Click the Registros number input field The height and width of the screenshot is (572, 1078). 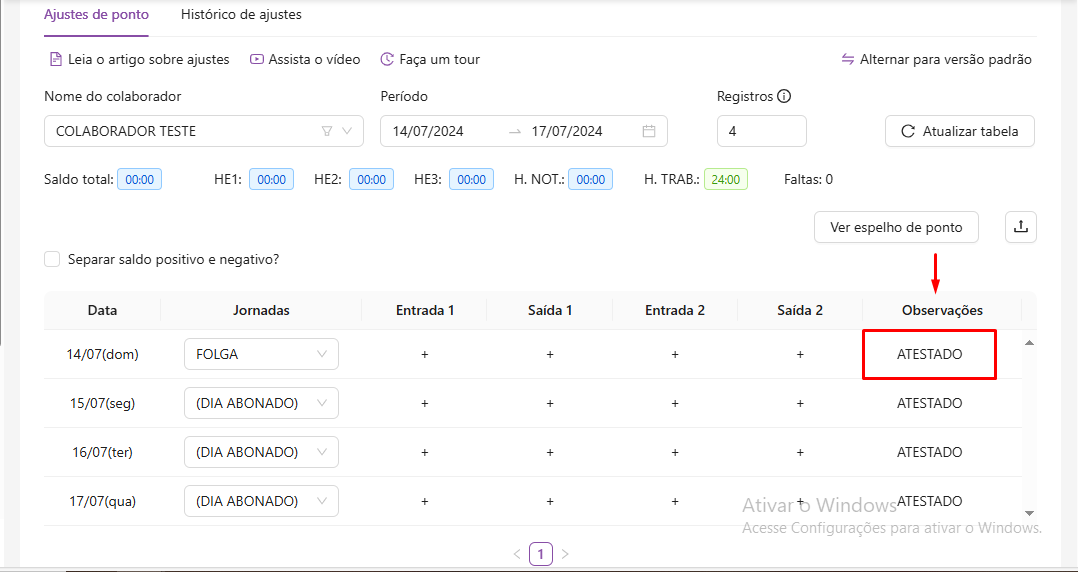(x=761, y=131)
